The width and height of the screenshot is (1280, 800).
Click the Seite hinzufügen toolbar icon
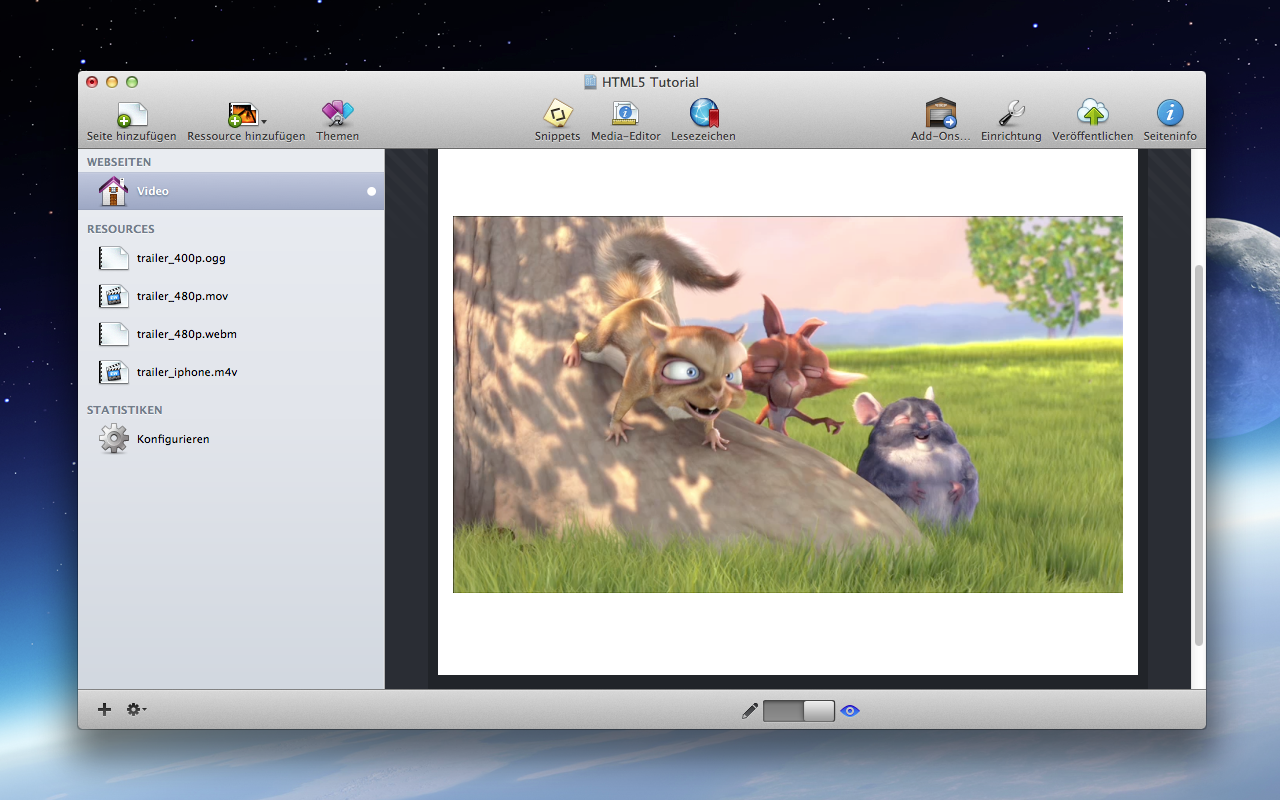click(132, 114)
